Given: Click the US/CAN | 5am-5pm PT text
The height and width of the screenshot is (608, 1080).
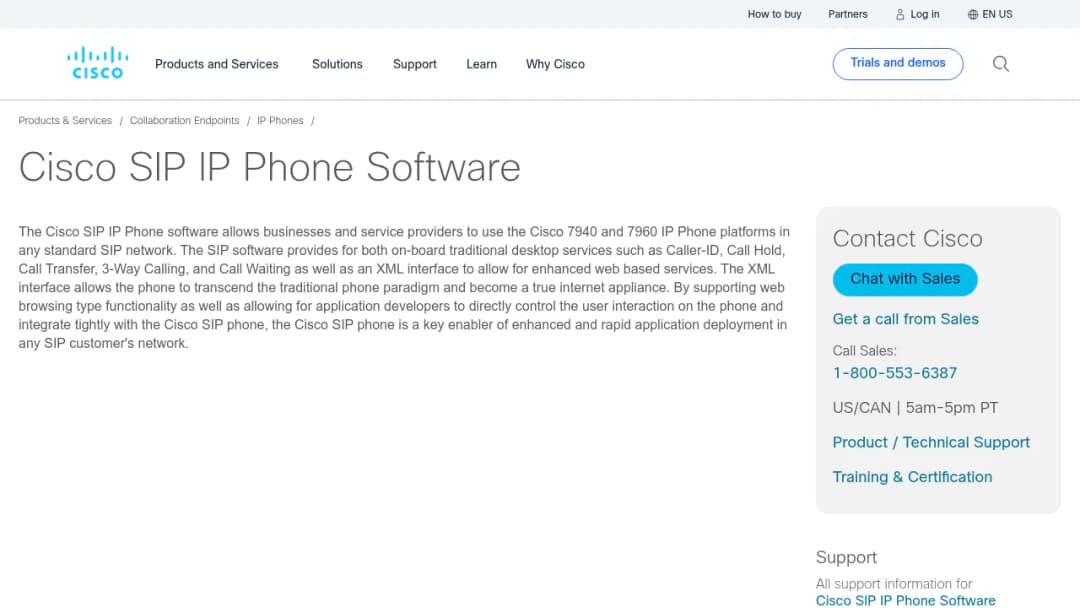Looking at the screenshot, I should coord(915,408).
